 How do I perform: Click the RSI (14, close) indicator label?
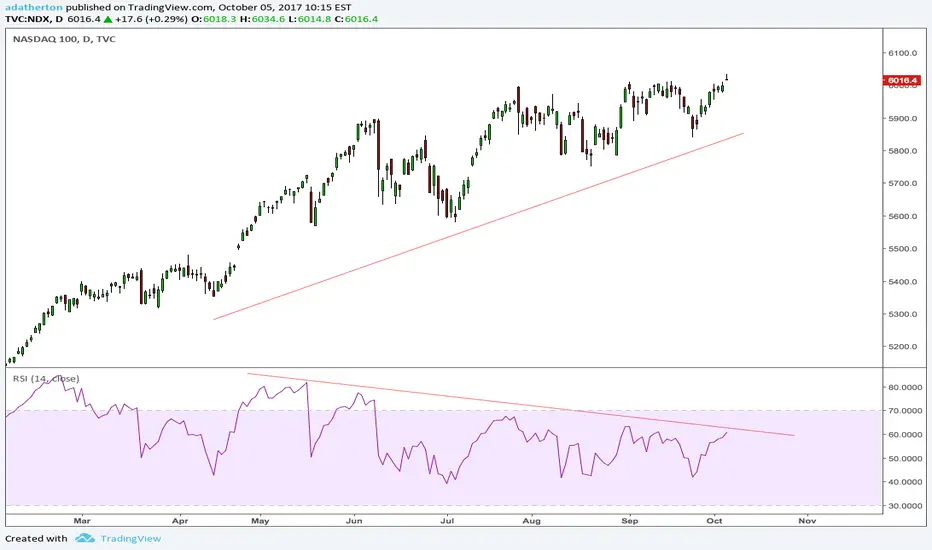click(x=46, y=378)
